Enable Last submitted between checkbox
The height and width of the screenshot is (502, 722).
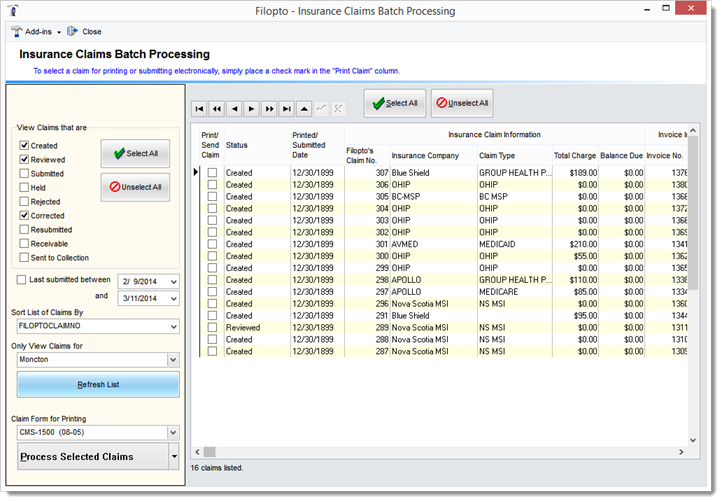click(21, 280)
